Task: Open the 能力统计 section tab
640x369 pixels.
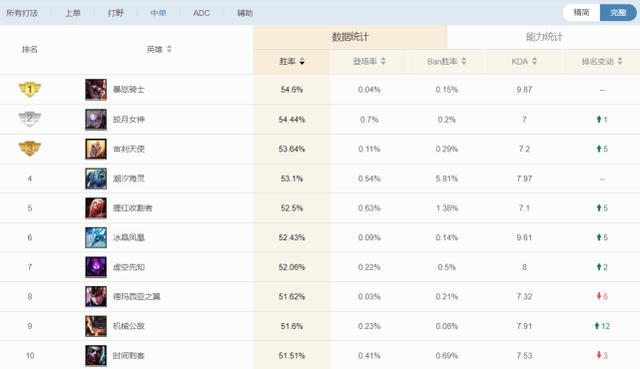Action: pyautogui.click(x=544, y=37)
